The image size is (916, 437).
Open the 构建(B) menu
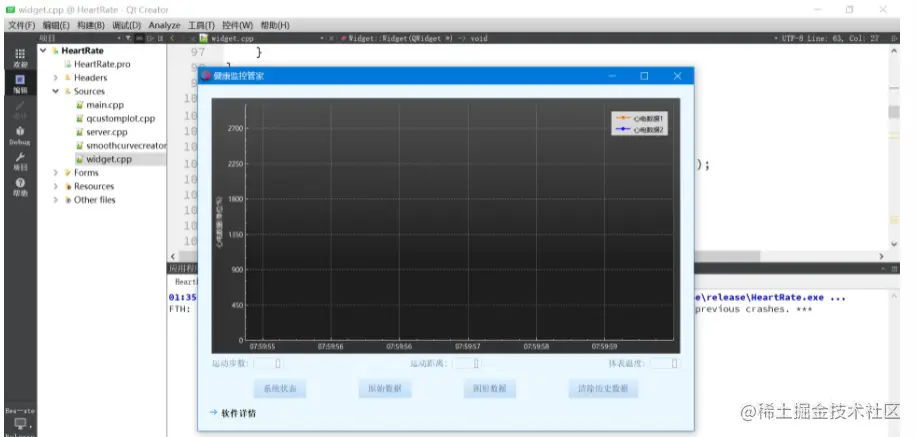click(91, 25)
